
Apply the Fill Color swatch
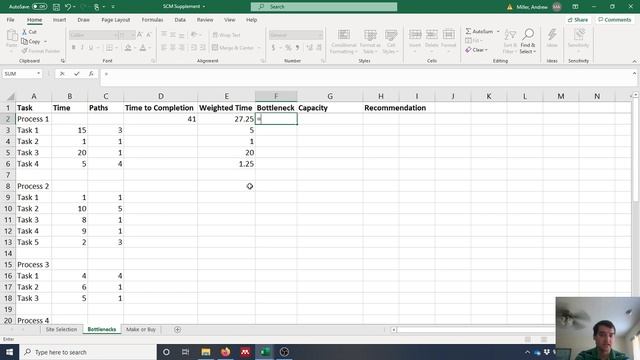point(128,48)
